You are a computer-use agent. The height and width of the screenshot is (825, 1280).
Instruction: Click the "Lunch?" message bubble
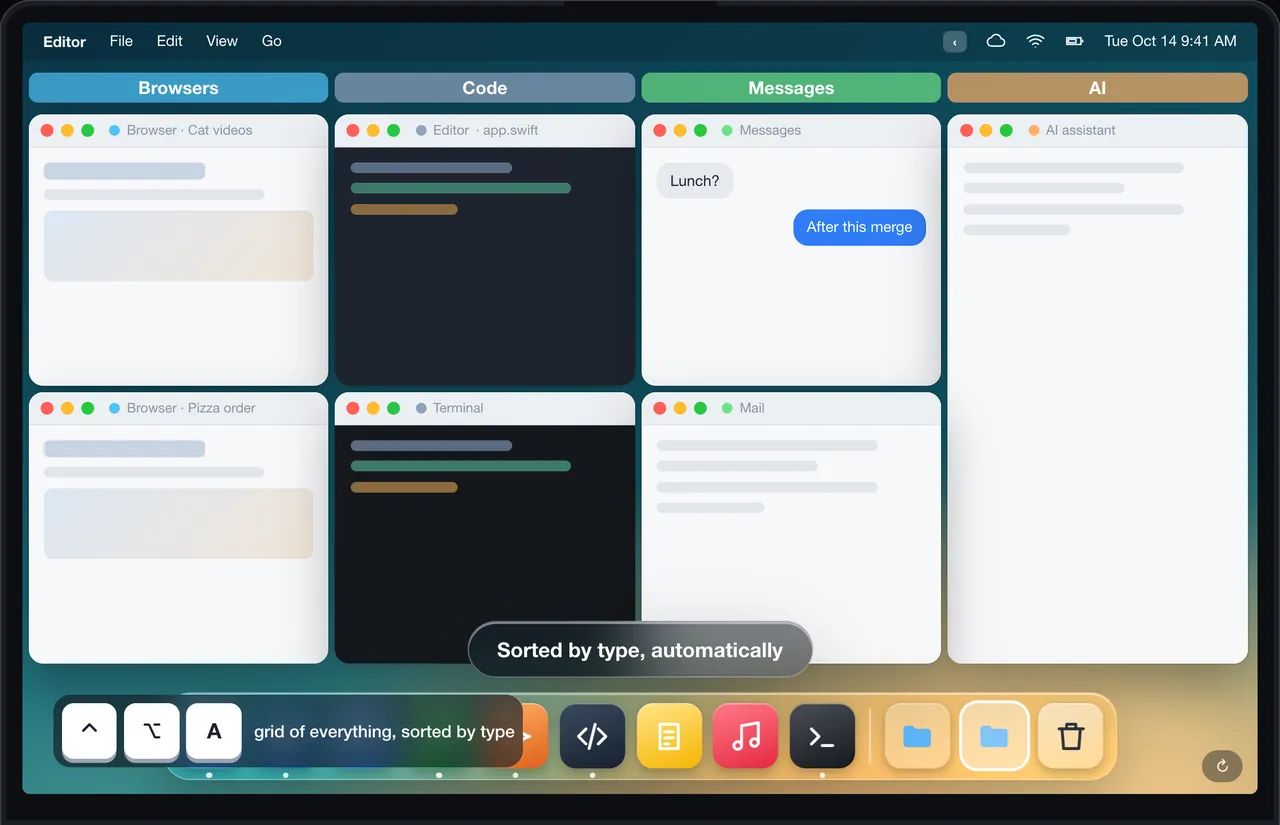[695, 181]
